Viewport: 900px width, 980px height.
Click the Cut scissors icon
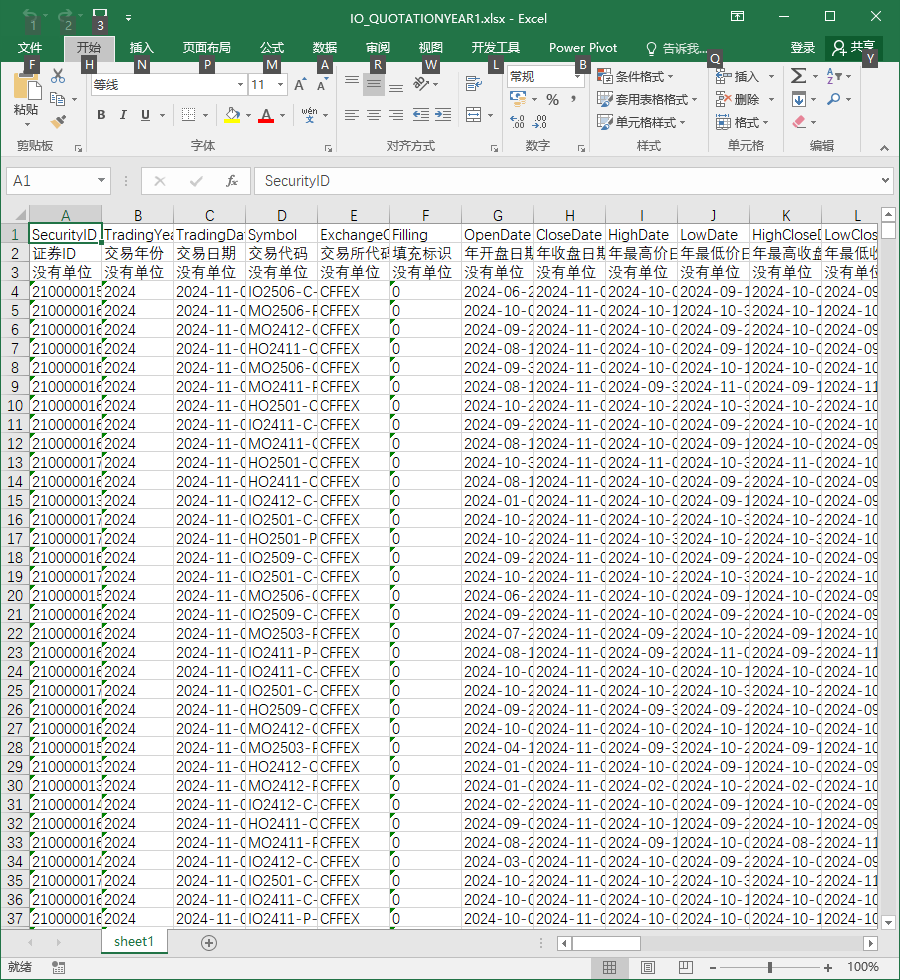tap(58, 76)
